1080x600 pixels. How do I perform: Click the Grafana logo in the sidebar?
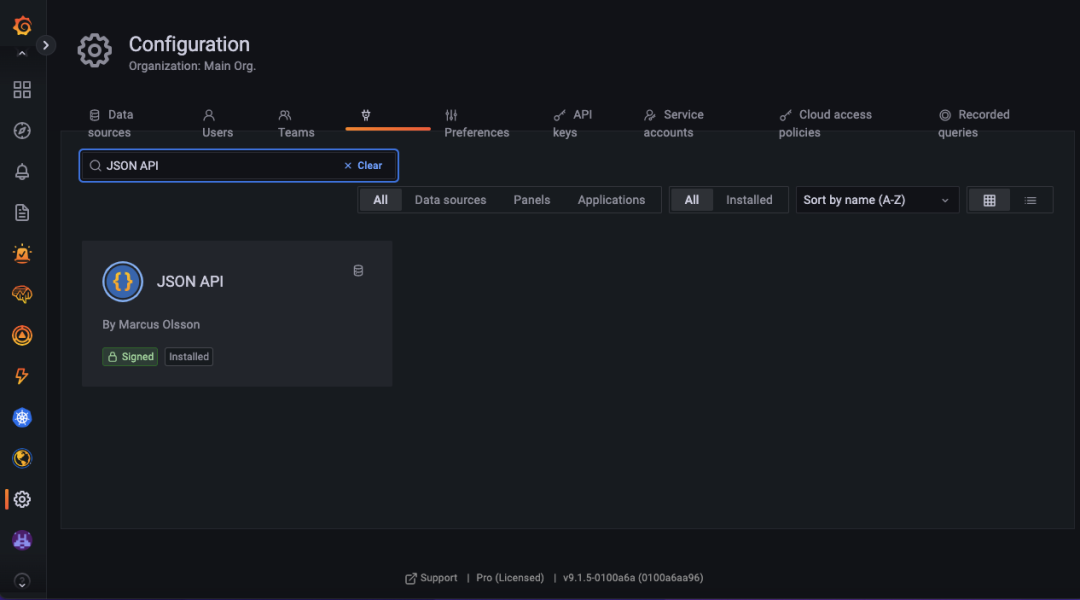click(x=22, y=26)
